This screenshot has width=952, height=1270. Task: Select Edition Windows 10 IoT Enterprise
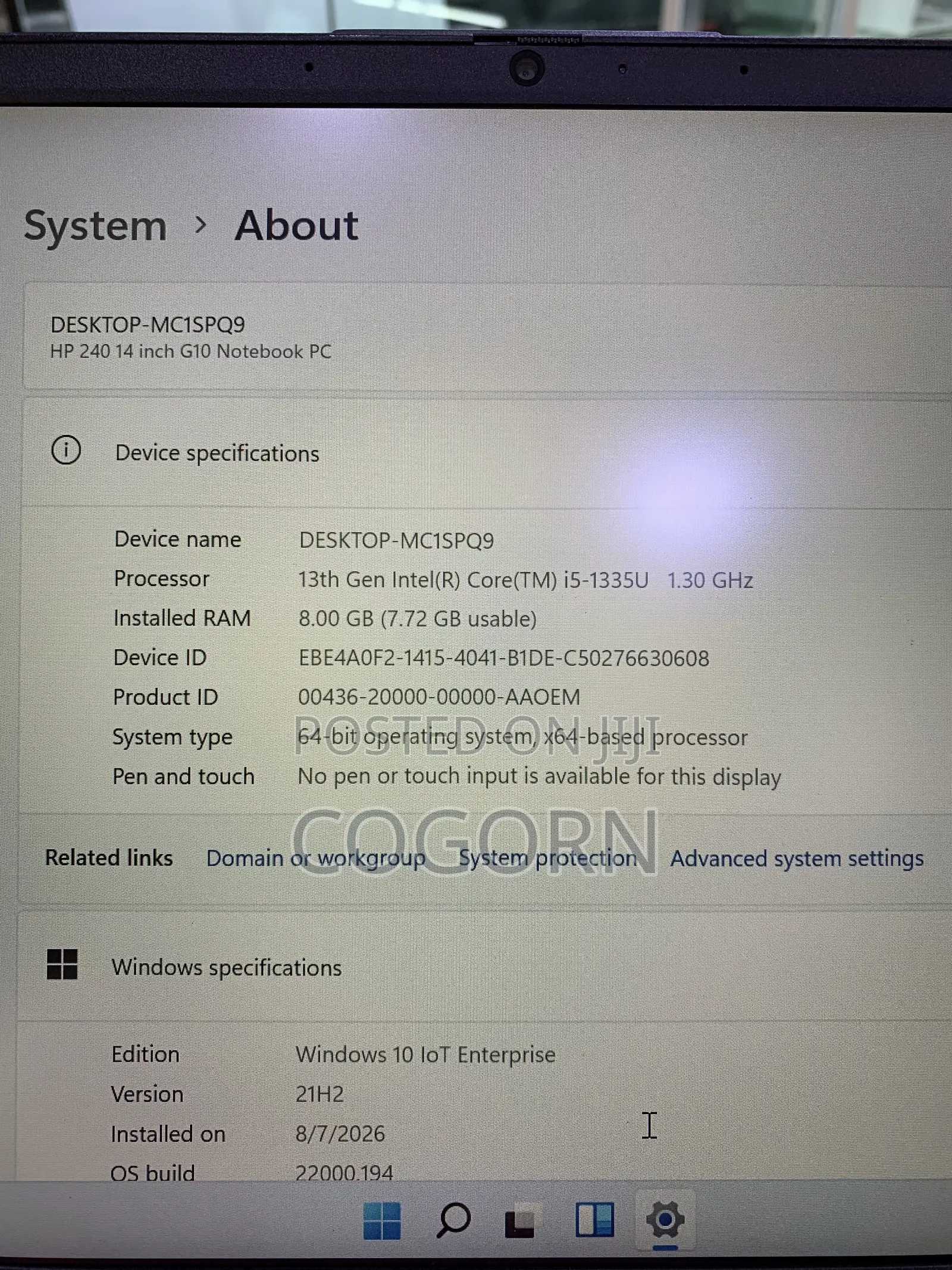tap(425, 1055)
